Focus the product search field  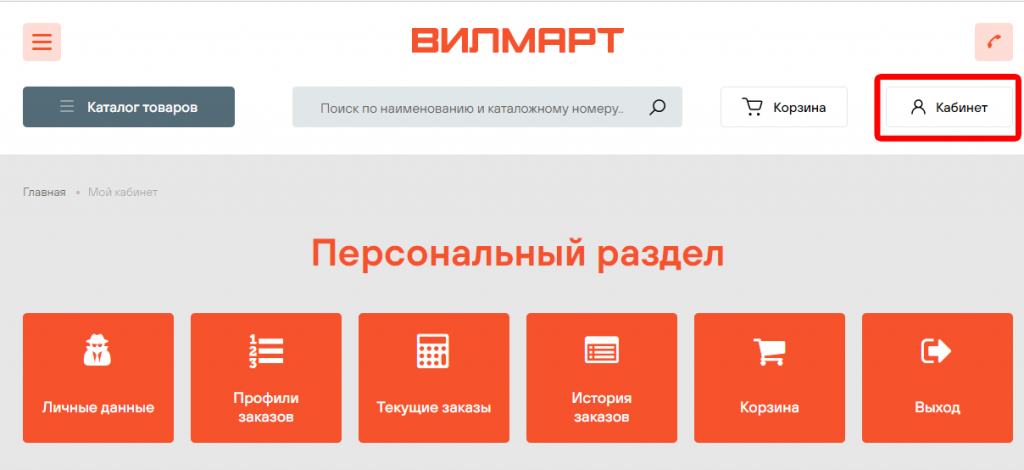(487, 107)
